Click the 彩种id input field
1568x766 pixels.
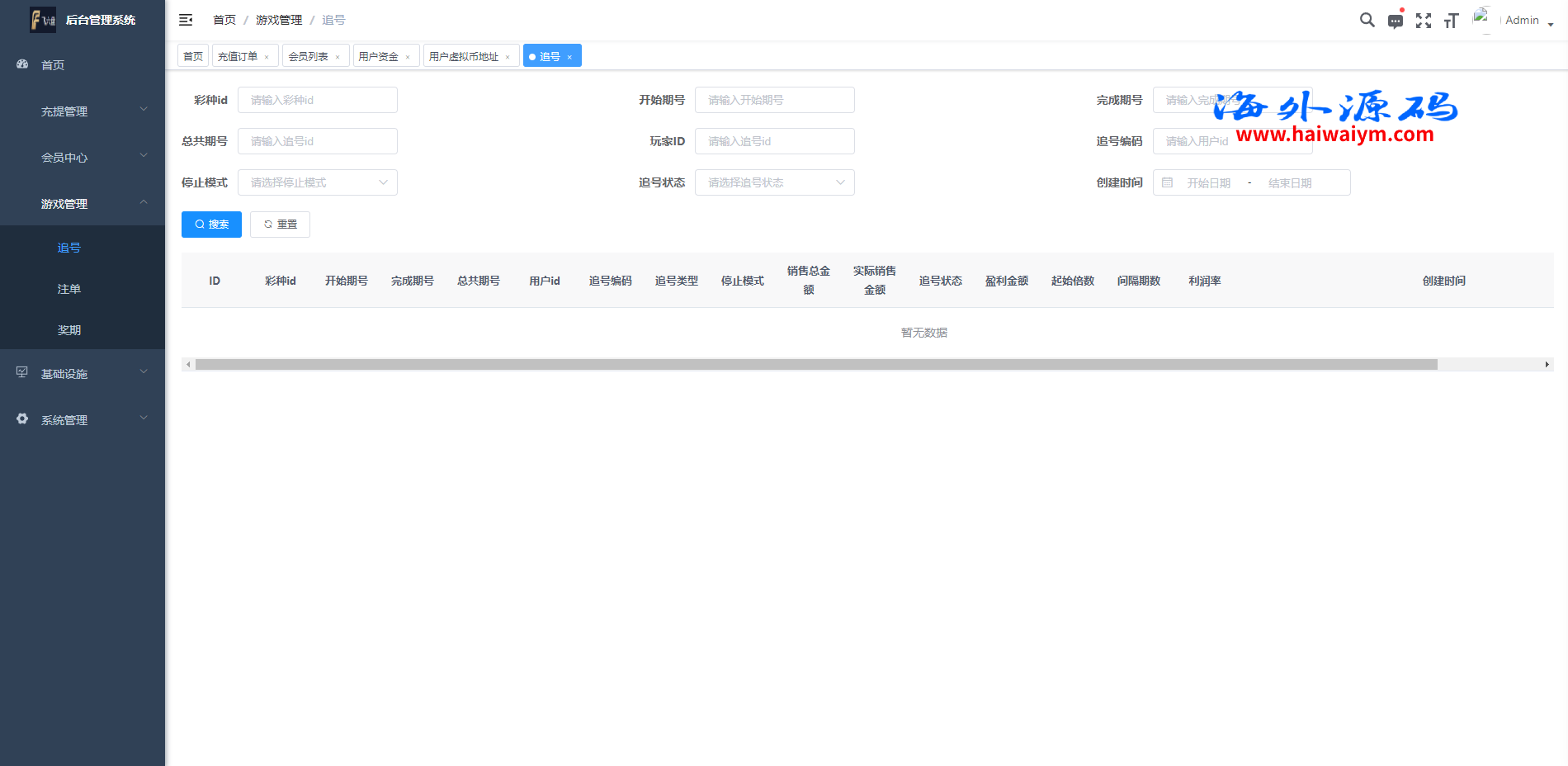tap(317, 100)
